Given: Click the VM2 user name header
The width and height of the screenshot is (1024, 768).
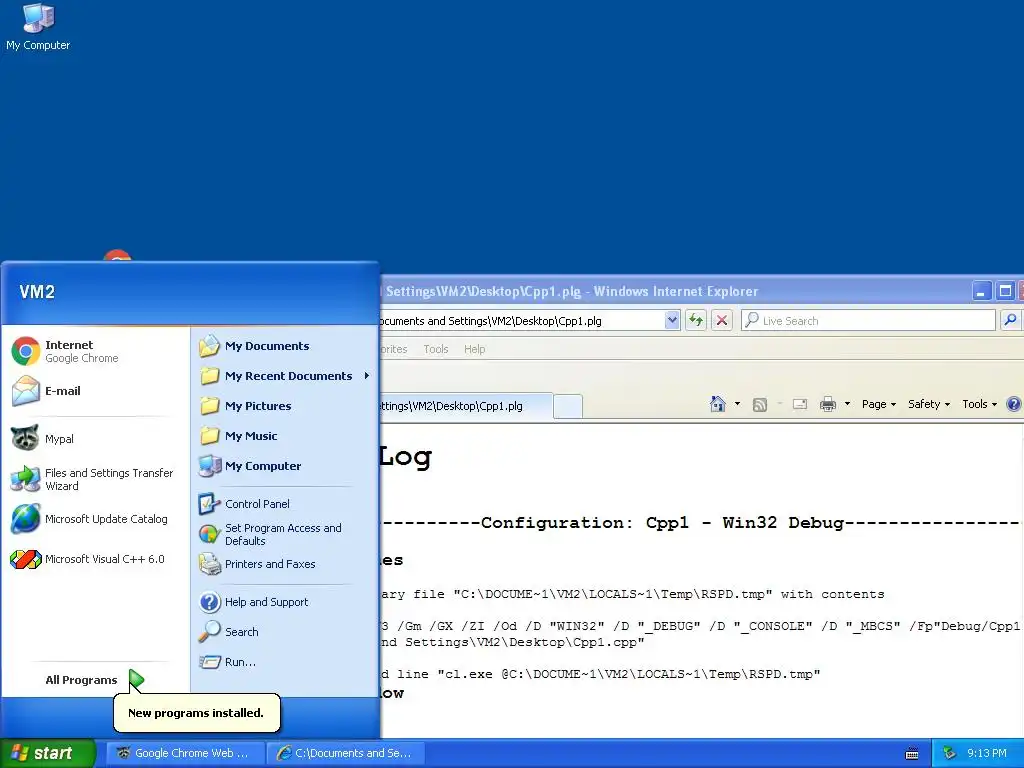Looking at the screenshot, I should point(37,292).
